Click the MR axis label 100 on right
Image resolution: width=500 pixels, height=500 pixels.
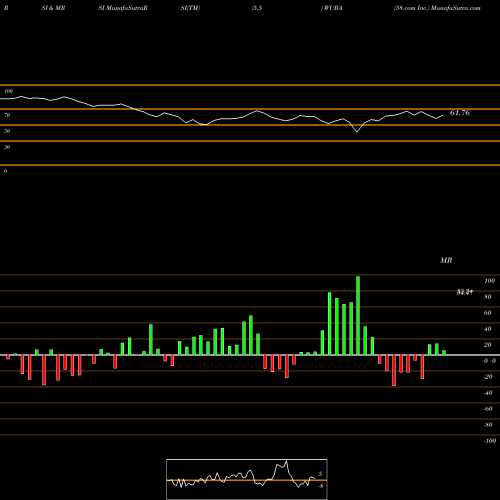click(x=490, y=281)
